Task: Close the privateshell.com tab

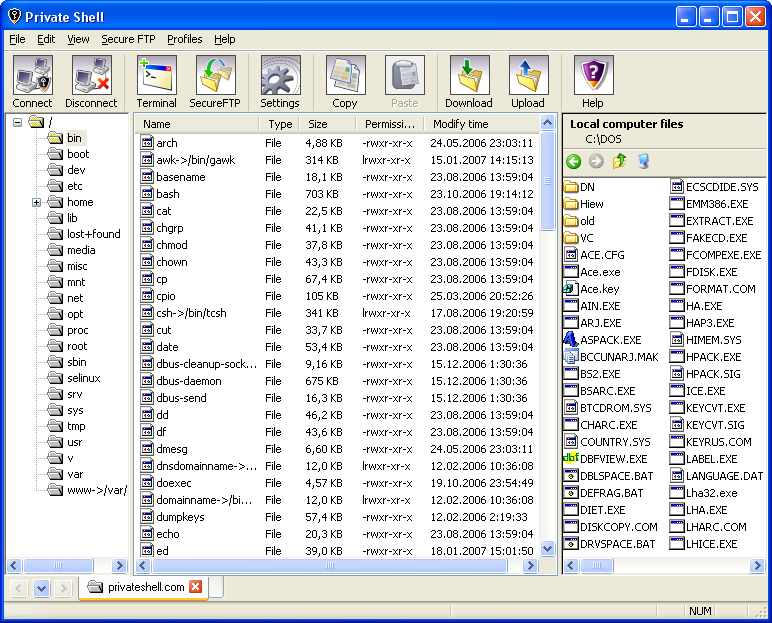Action: click(x=196, y=587)
